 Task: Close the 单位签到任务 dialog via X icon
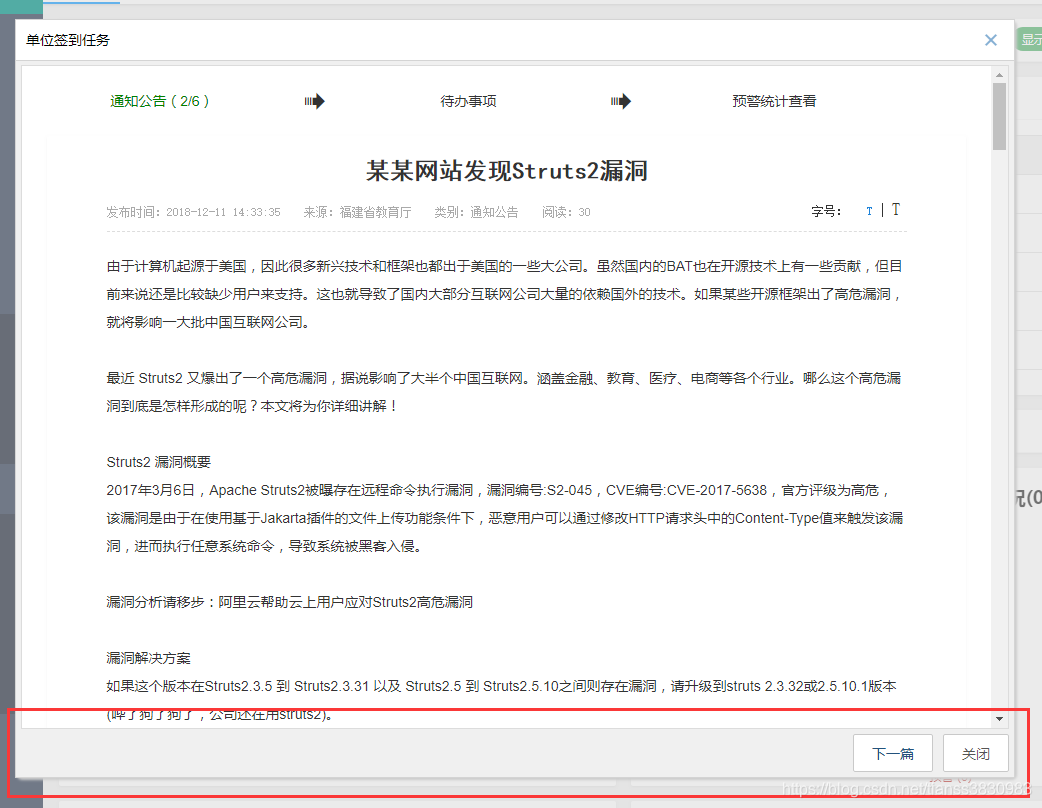coord(990,41)
